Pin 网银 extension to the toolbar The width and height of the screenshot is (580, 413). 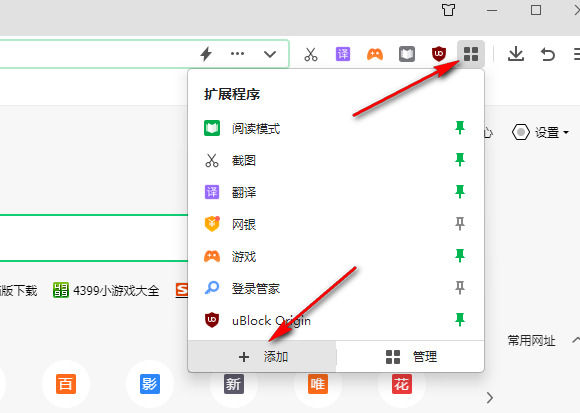click(x=460, y=224)
